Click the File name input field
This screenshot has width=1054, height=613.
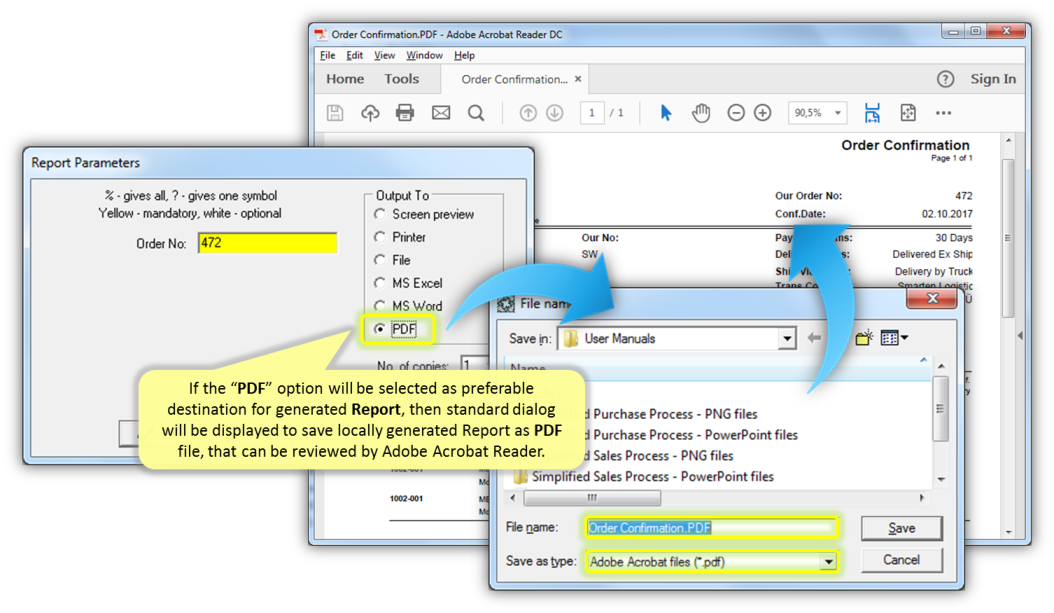point(712,528)
